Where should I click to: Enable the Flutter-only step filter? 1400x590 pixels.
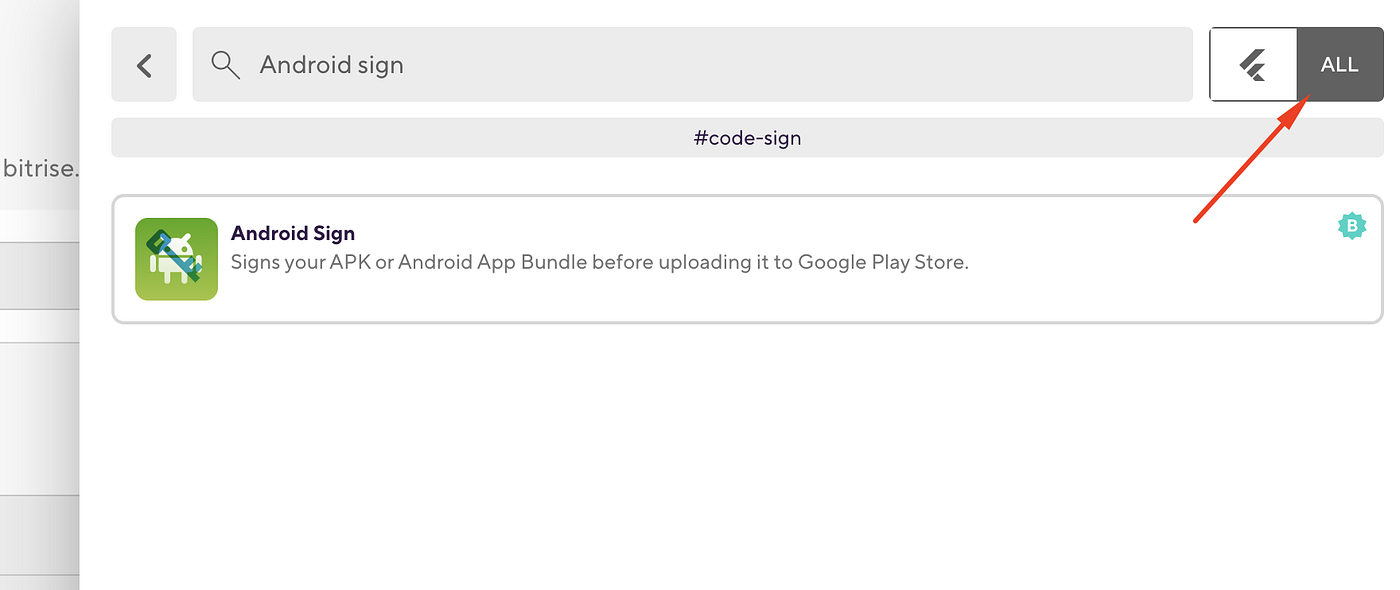(1253, 64)
